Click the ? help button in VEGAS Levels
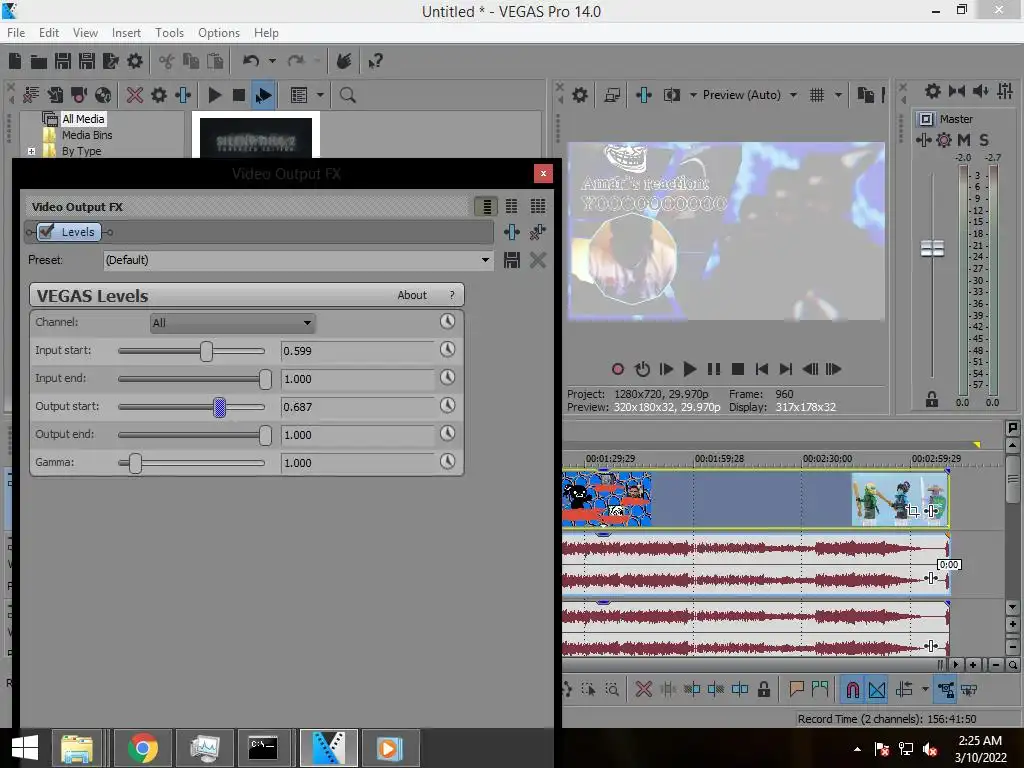 (451, 295)
